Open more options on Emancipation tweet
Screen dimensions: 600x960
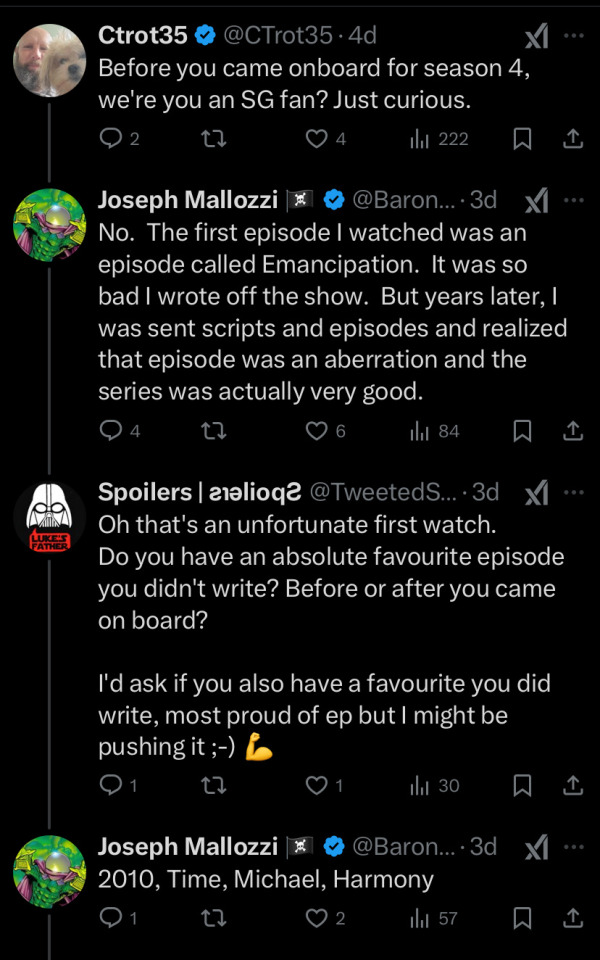[x=573, y=199]
